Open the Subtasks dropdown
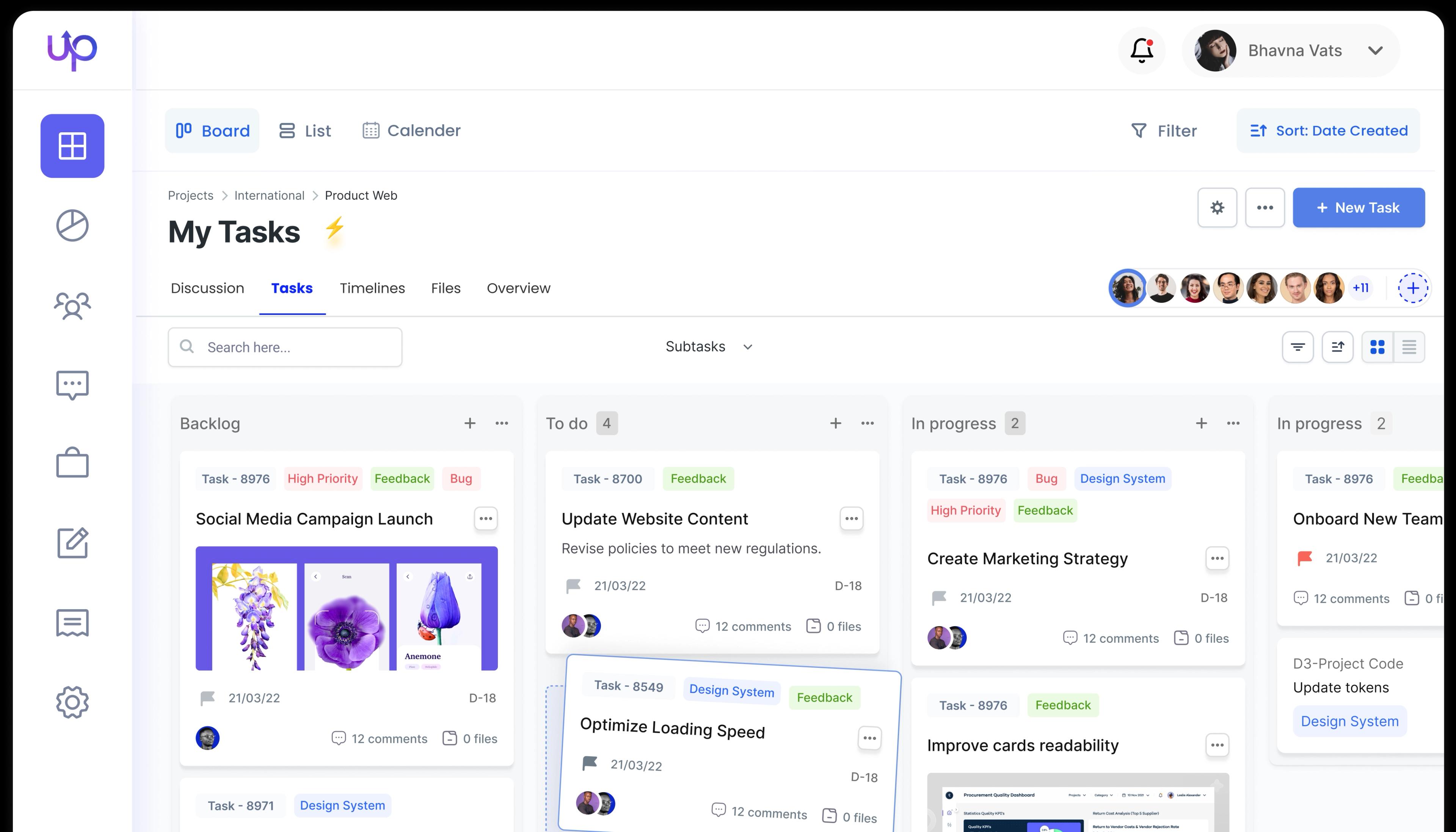This screenshot has height=832, width=1456. point(709,347)
